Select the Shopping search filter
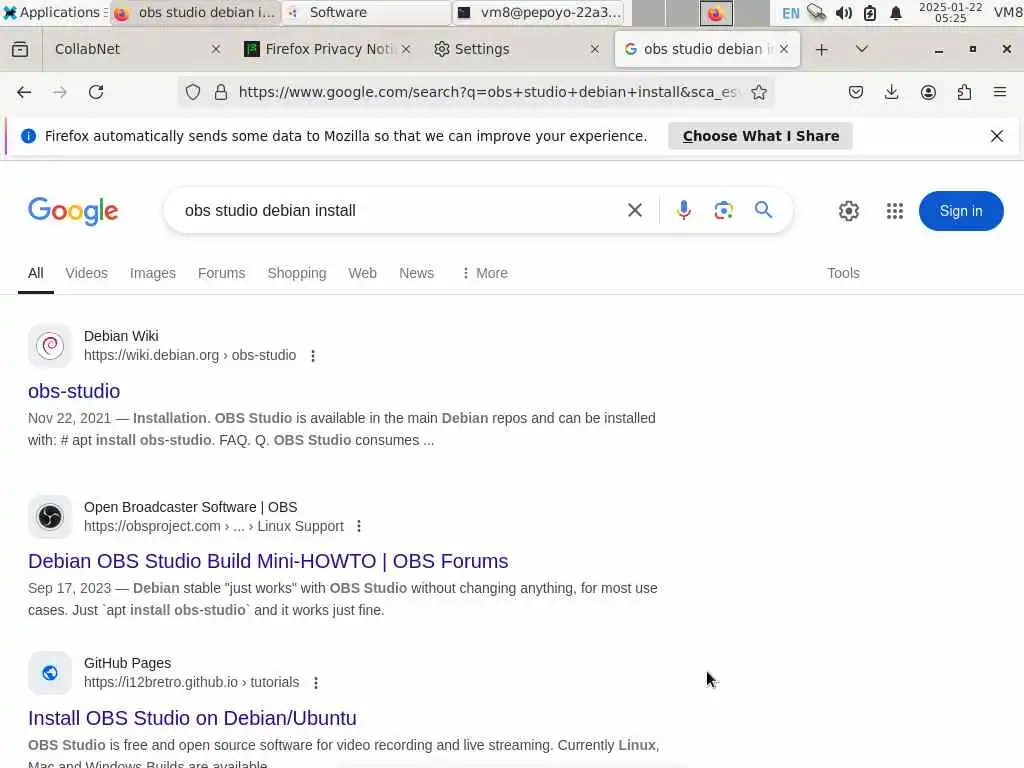This screenshot has width=1024, height=768. pyautogui.click(x=296, y=273)
